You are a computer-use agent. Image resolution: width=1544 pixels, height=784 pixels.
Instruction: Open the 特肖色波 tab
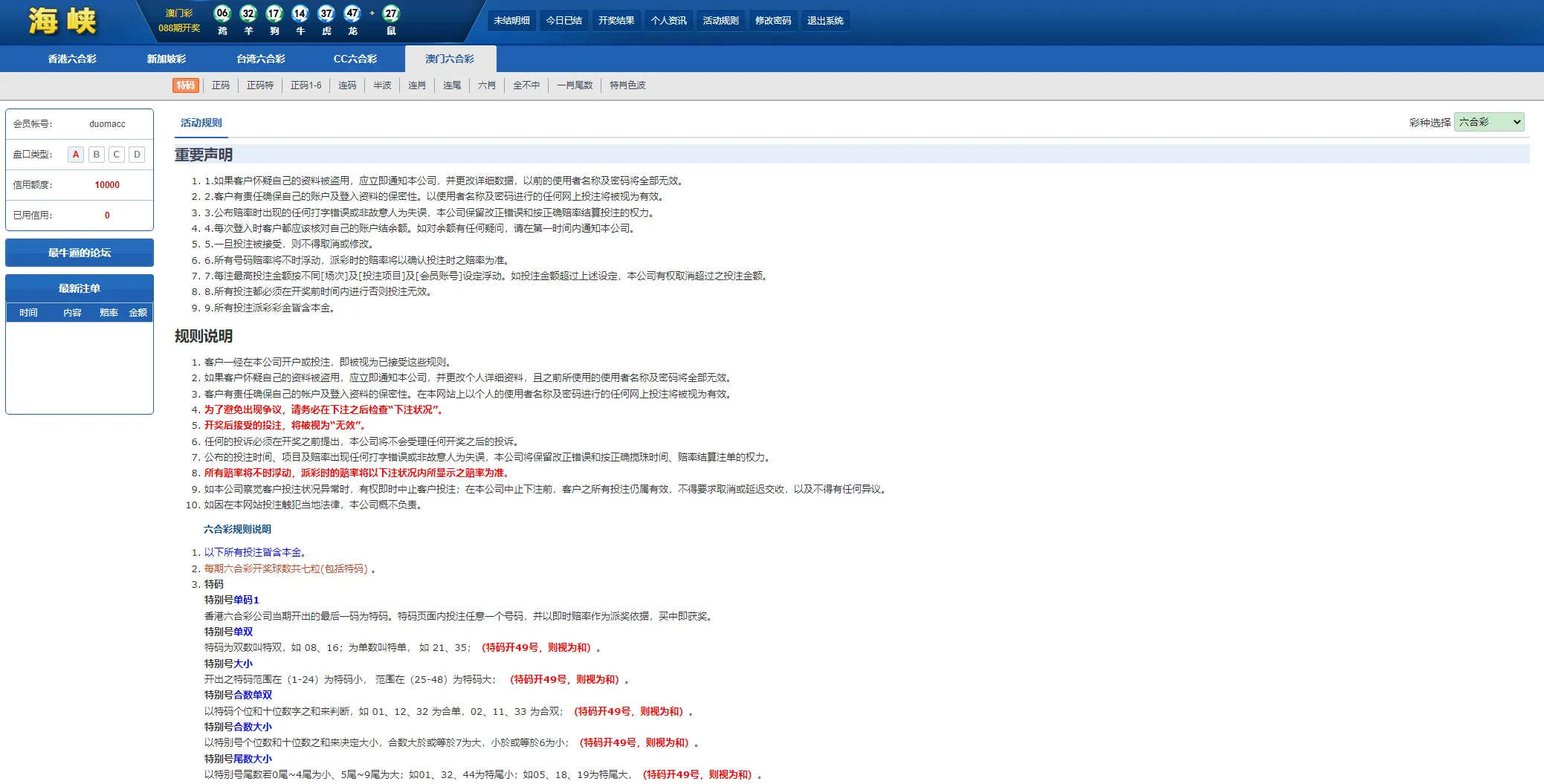[x=625, y=85]
